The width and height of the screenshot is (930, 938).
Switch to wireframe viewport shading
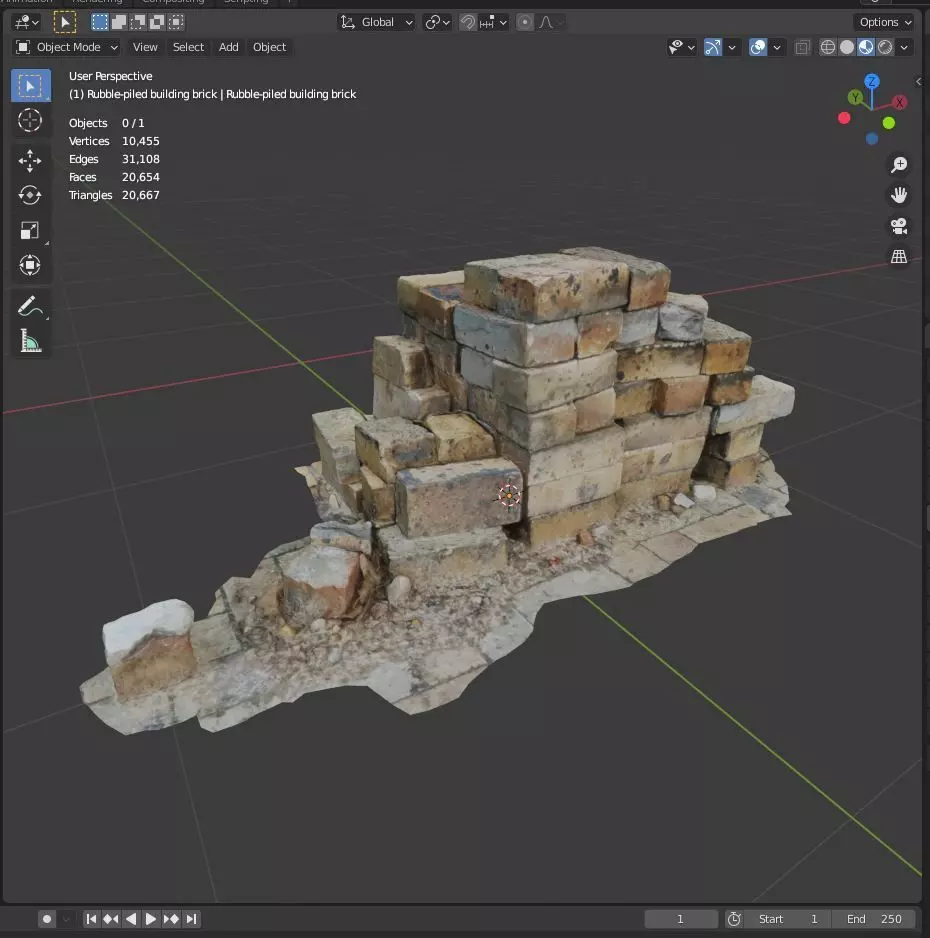click(x=828, y=47)
